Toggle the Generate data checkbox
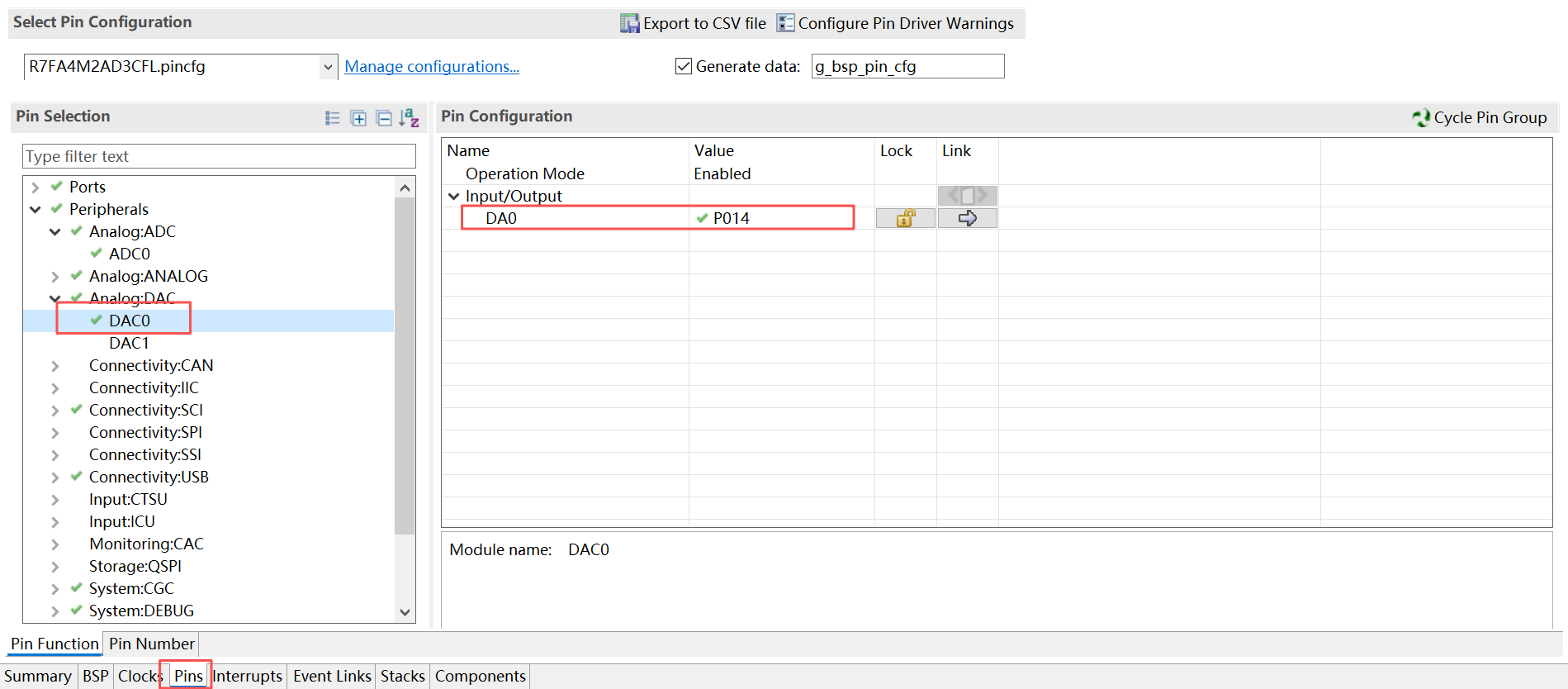 coord(684,66)
